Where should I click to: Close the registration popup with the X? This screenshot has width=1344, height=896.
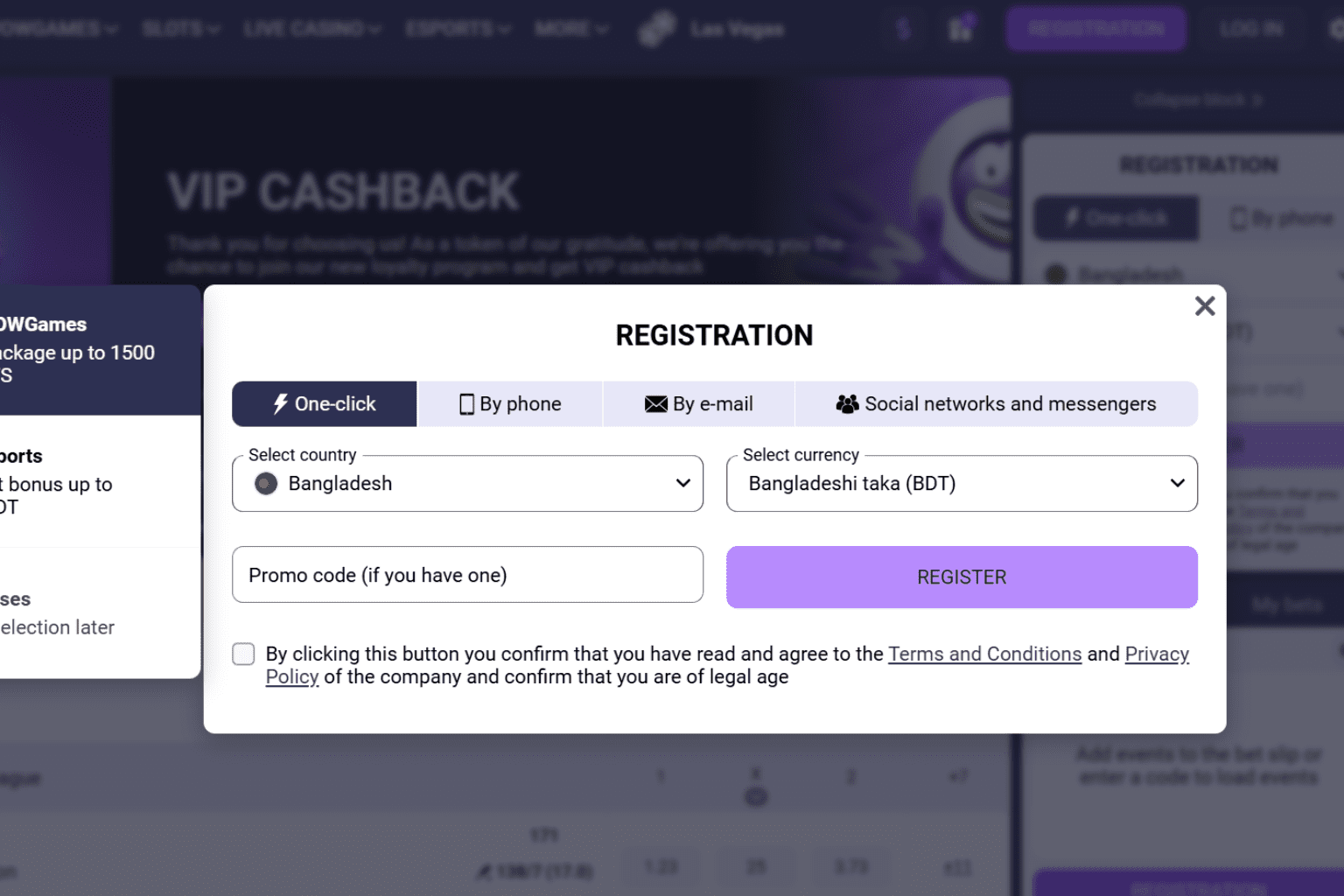click(x=1205, y=306)
